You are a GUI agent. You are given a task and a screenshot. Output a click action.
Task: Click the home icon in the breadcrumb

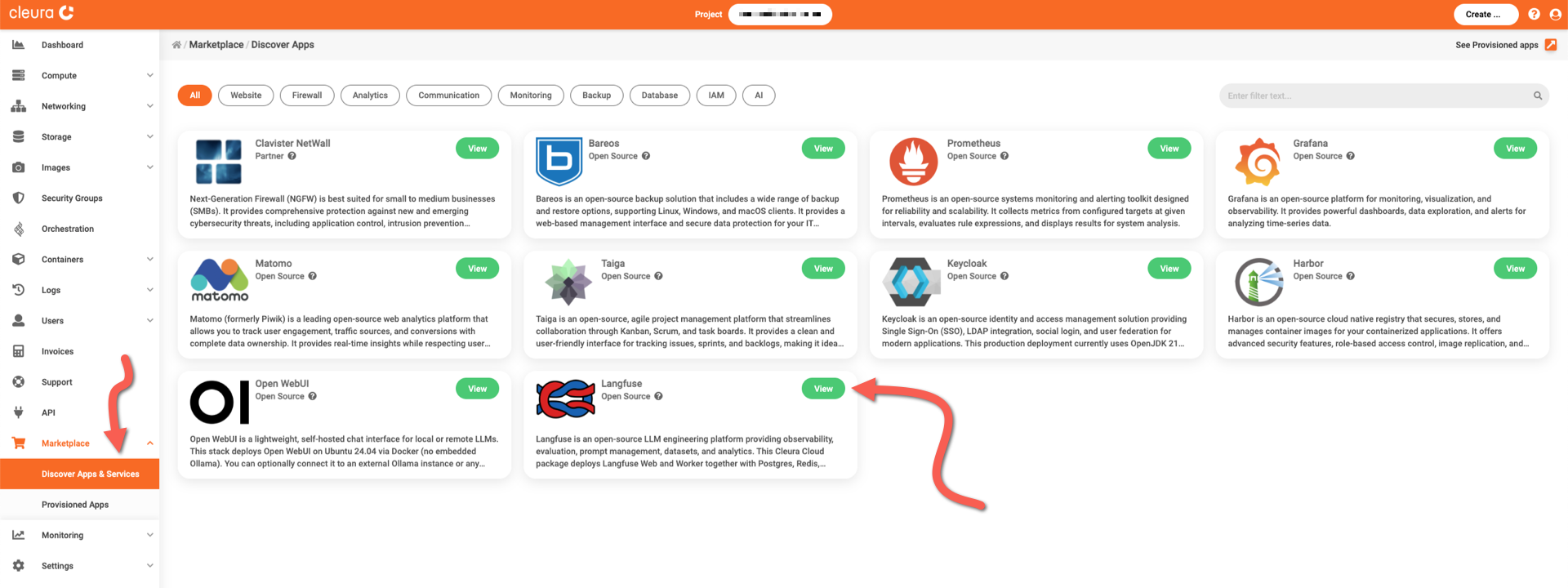coord(176,45)
